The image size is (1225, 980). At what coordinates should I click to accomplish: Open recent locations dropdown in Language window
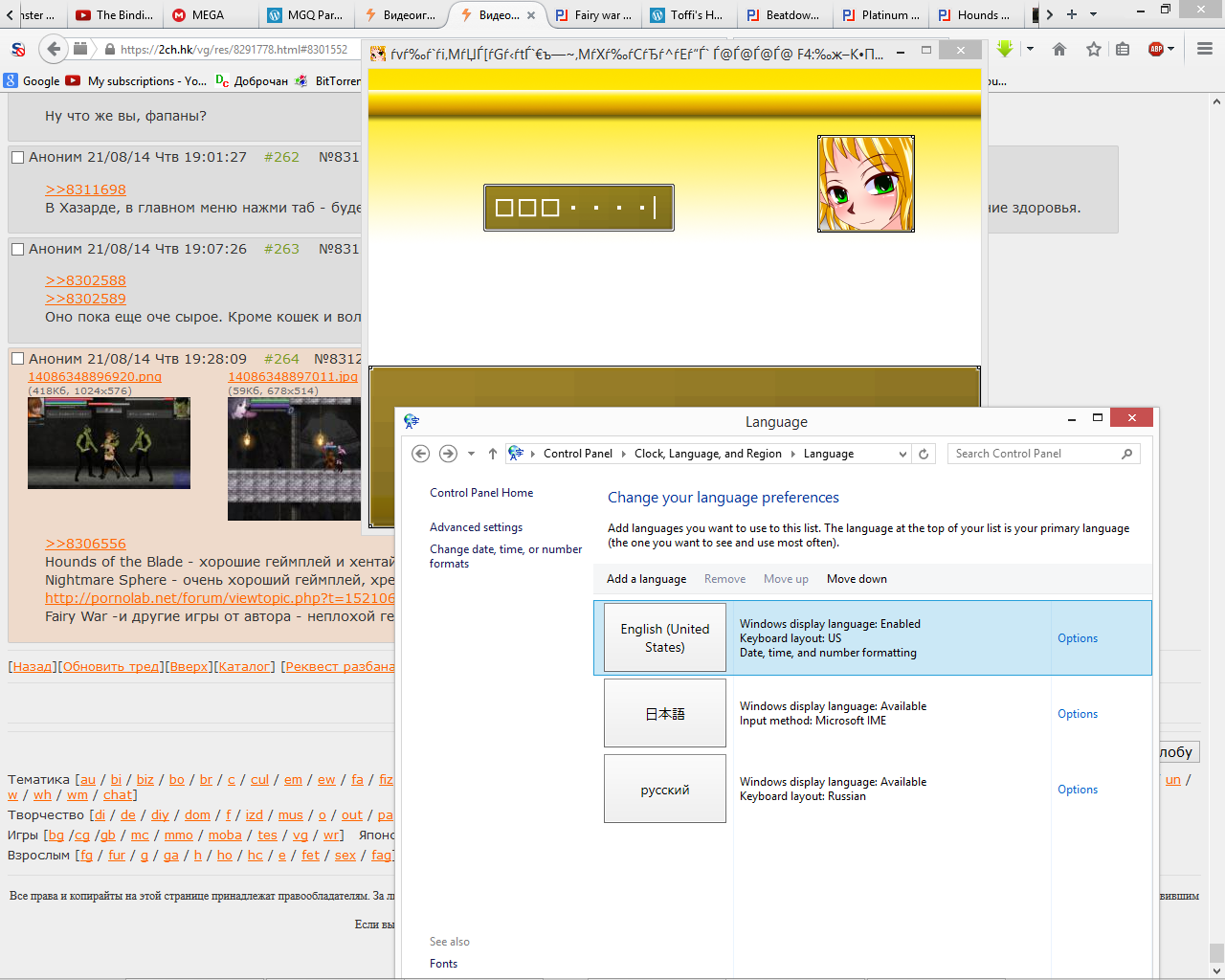pyautogui.click(x=471, y=454)
